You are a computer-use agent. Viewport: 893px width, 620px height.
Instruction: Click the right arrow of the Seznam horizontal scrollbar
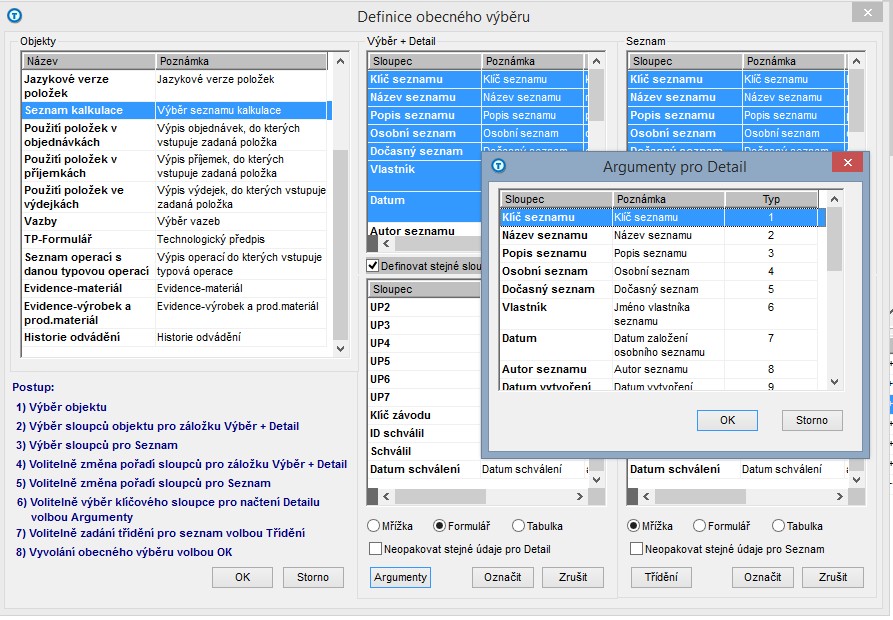(839, 496)
